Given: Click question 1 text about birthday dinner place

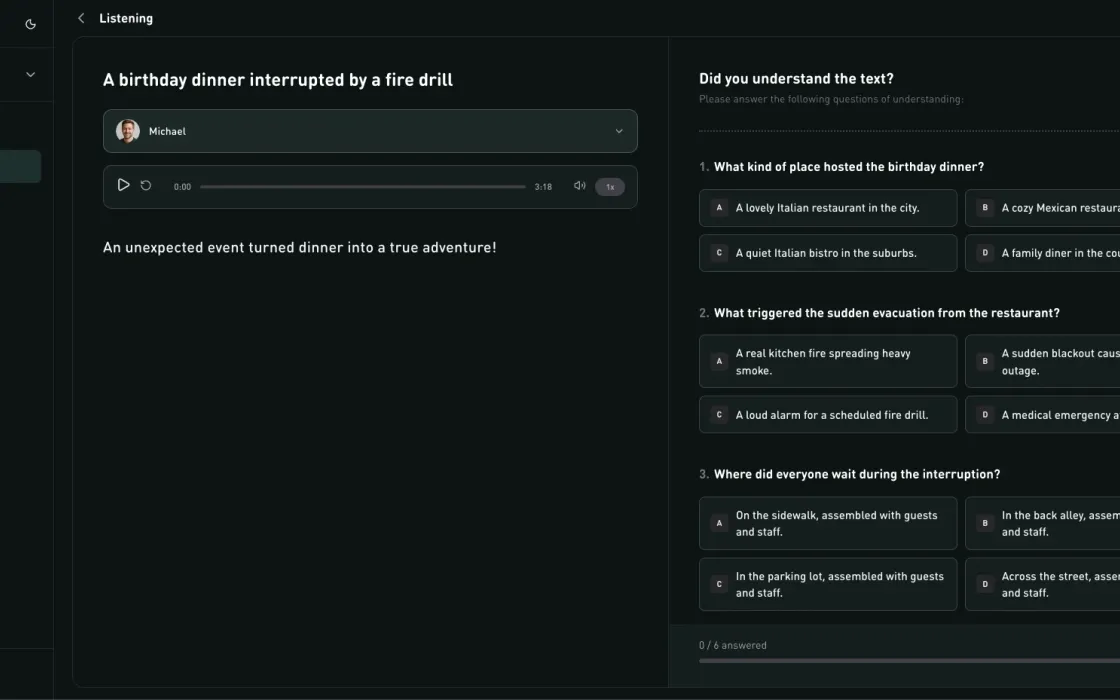Looking at the screenshot, I should (849, 166).
